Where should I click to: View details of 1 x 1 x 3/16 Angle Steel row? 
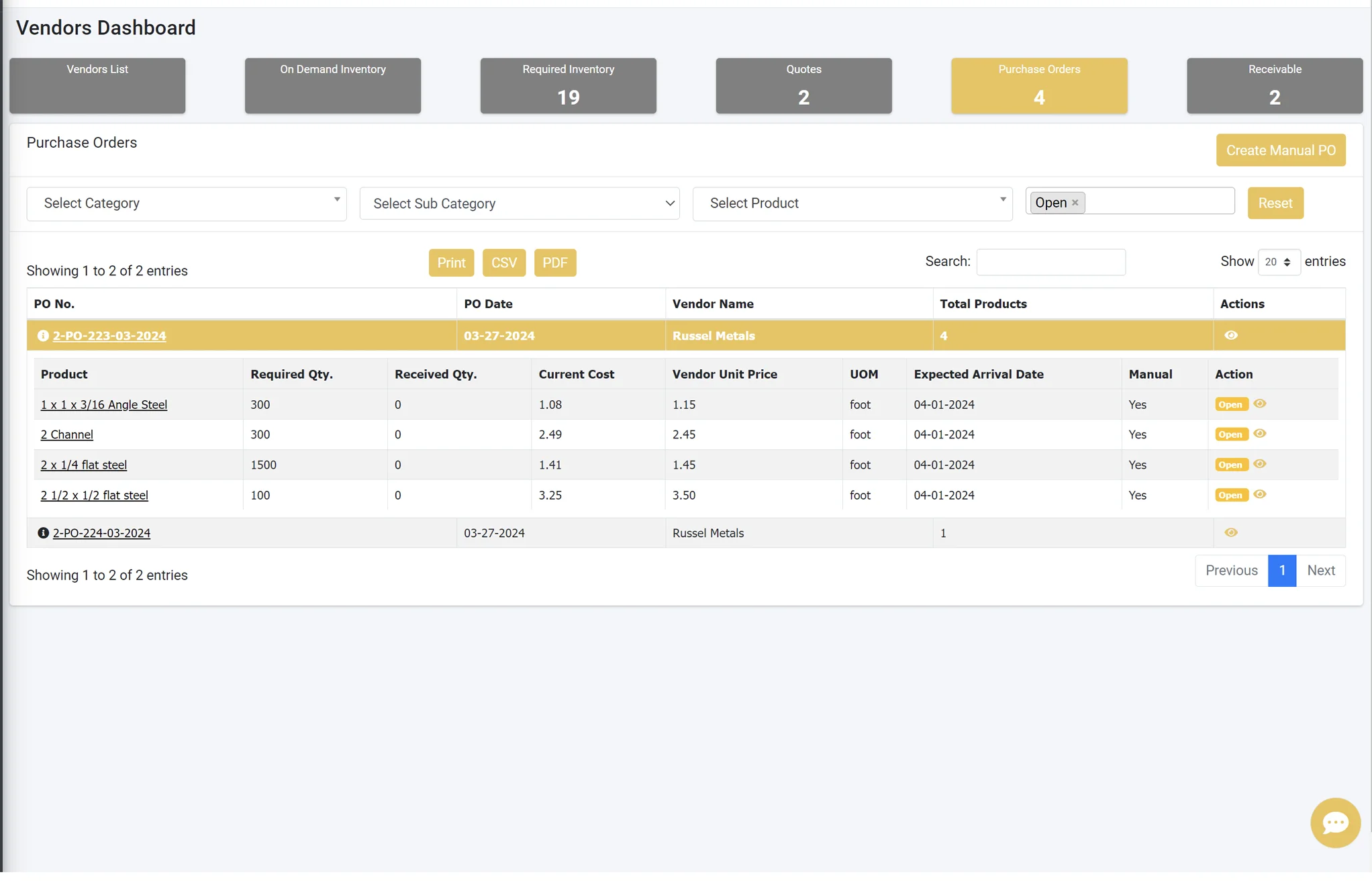[x=1259, y=404]
